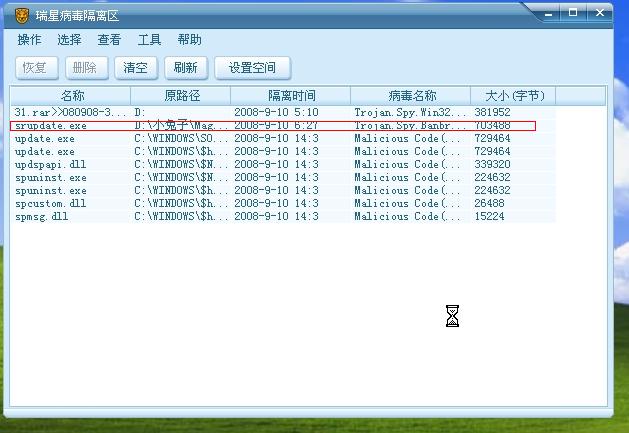Open the 选择 menu
Viewport: 629px width, 433px height.
tap(69, 40)
